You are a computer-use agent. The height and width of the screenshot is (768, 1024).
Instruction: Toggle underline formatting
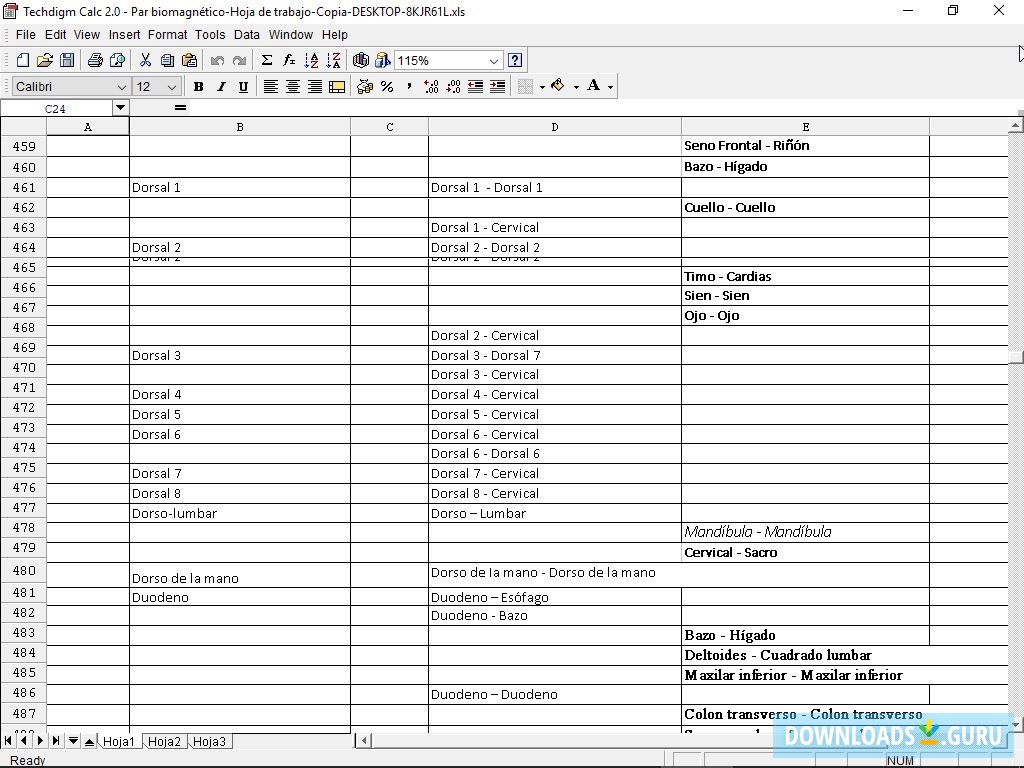[x=243, y=86]
